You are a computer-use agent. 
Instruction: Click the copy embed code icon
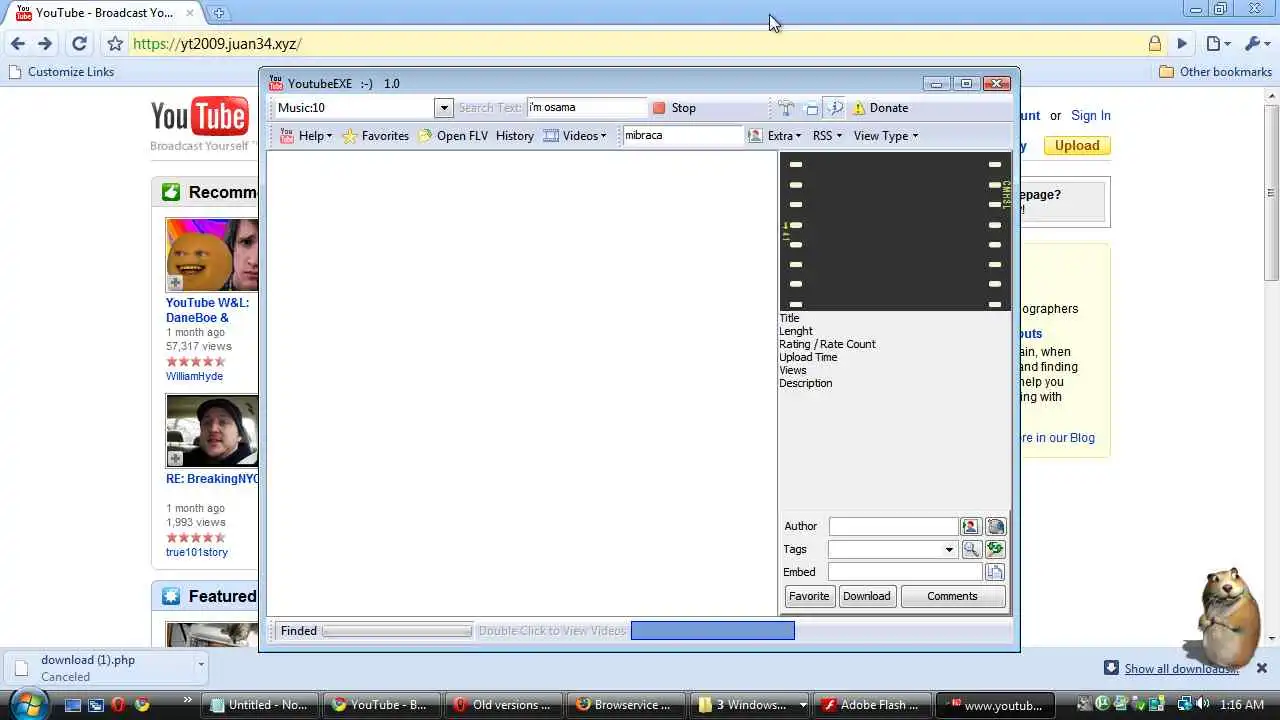click(994, 572)
